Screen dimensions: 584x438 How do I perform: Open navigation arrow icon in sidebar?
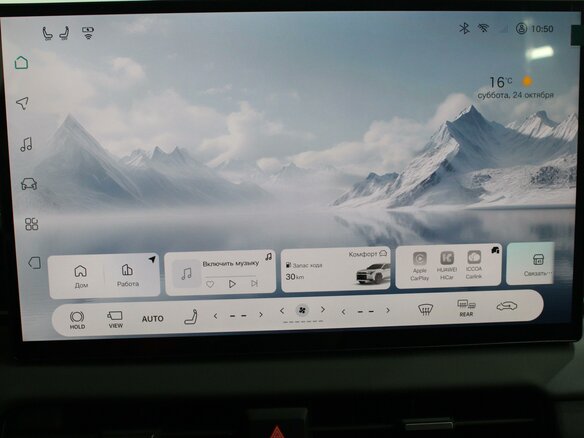[22, 103]
